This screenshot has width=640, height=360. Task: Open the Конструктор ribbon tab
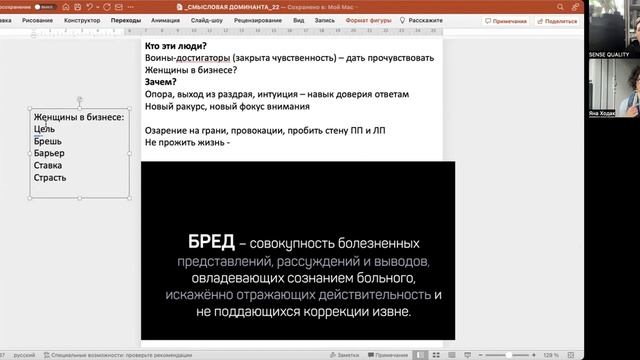82,20
